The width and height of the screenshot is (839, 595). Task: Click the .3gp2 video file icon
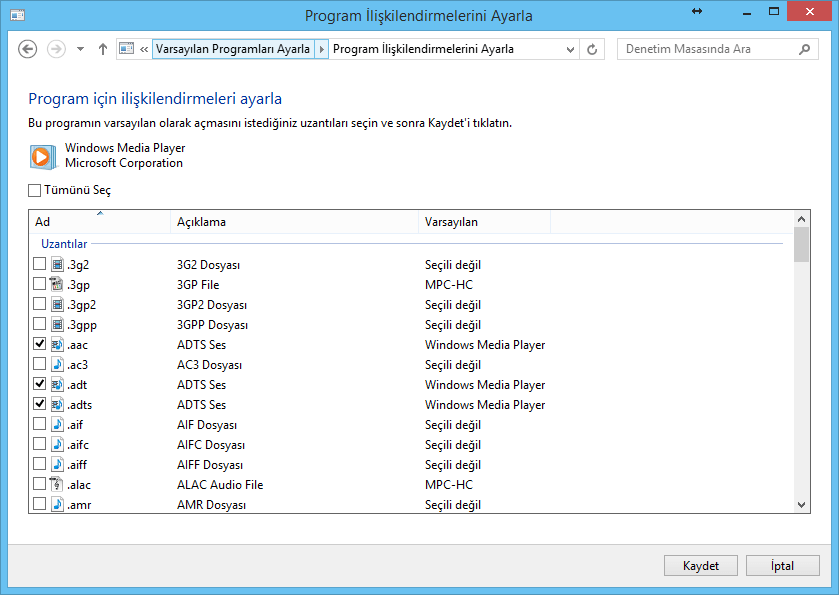click(x=57, y=304)
